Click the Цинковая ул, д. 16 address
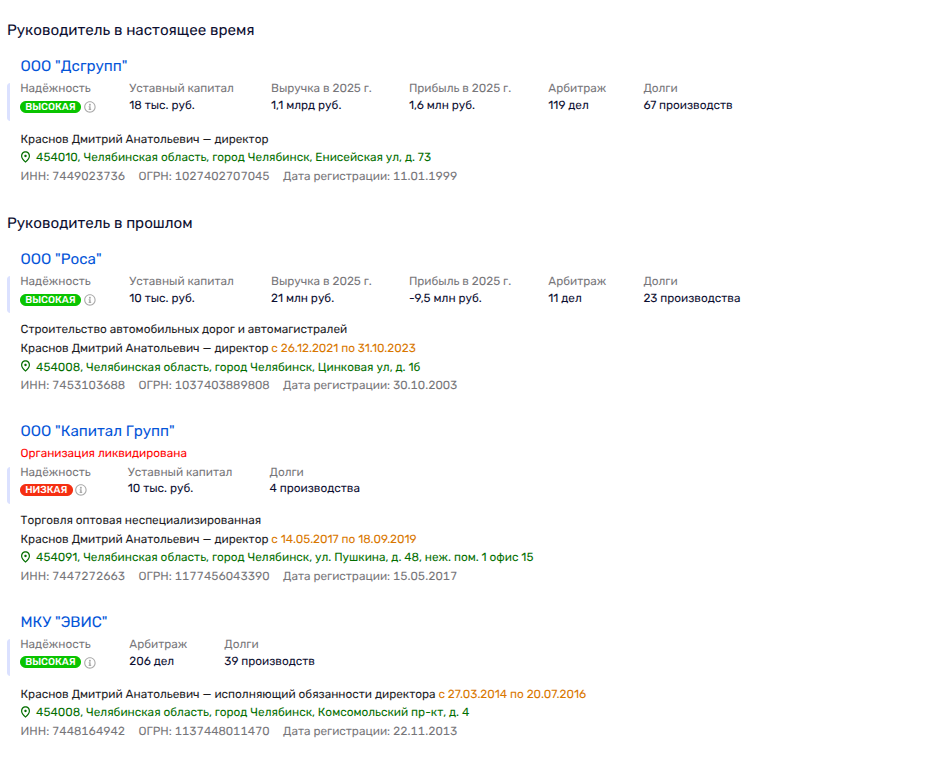The image size is (947, 764). click(227, 367)
